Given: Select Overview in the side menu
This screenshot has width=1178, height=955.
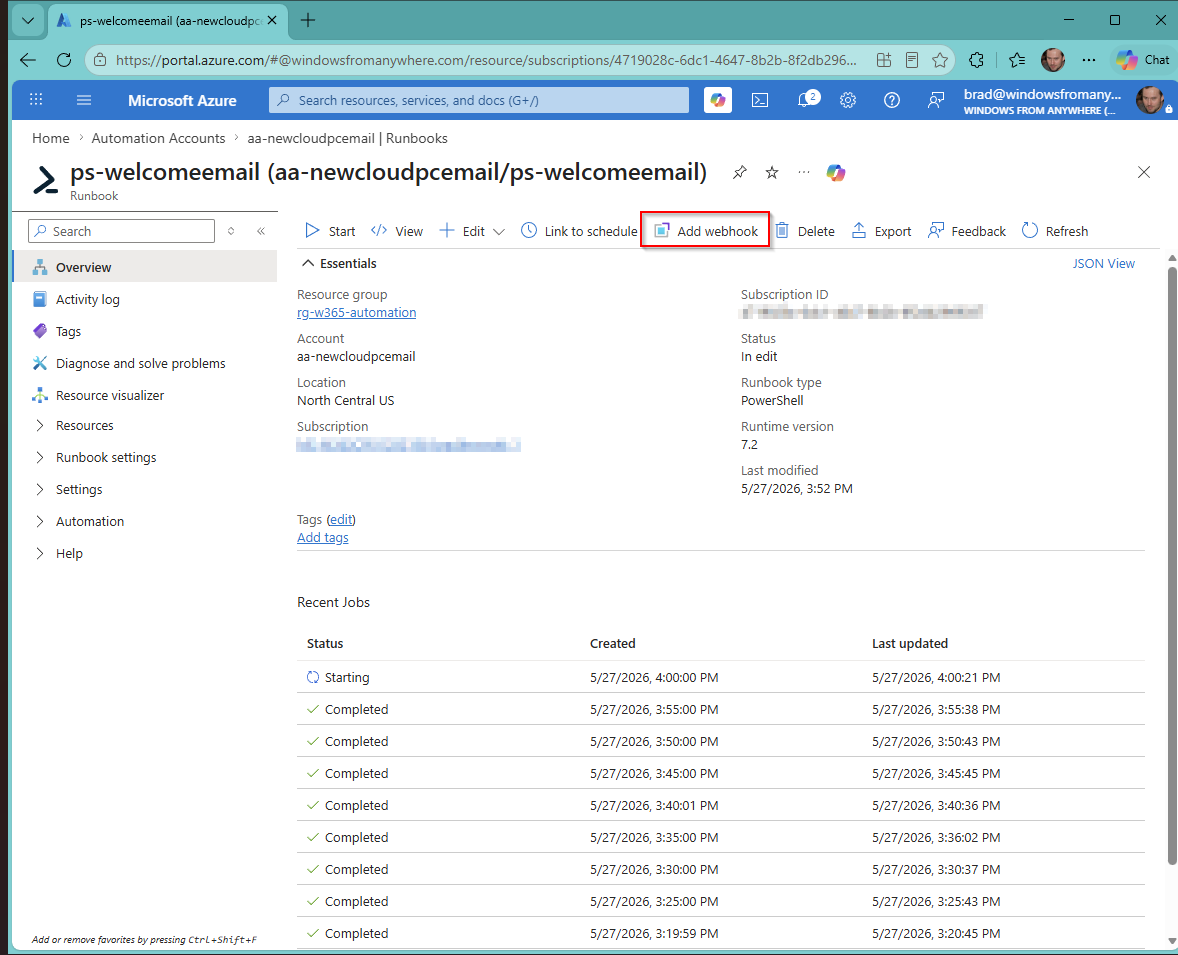Looking at the screenshot, I should [146, 267].
